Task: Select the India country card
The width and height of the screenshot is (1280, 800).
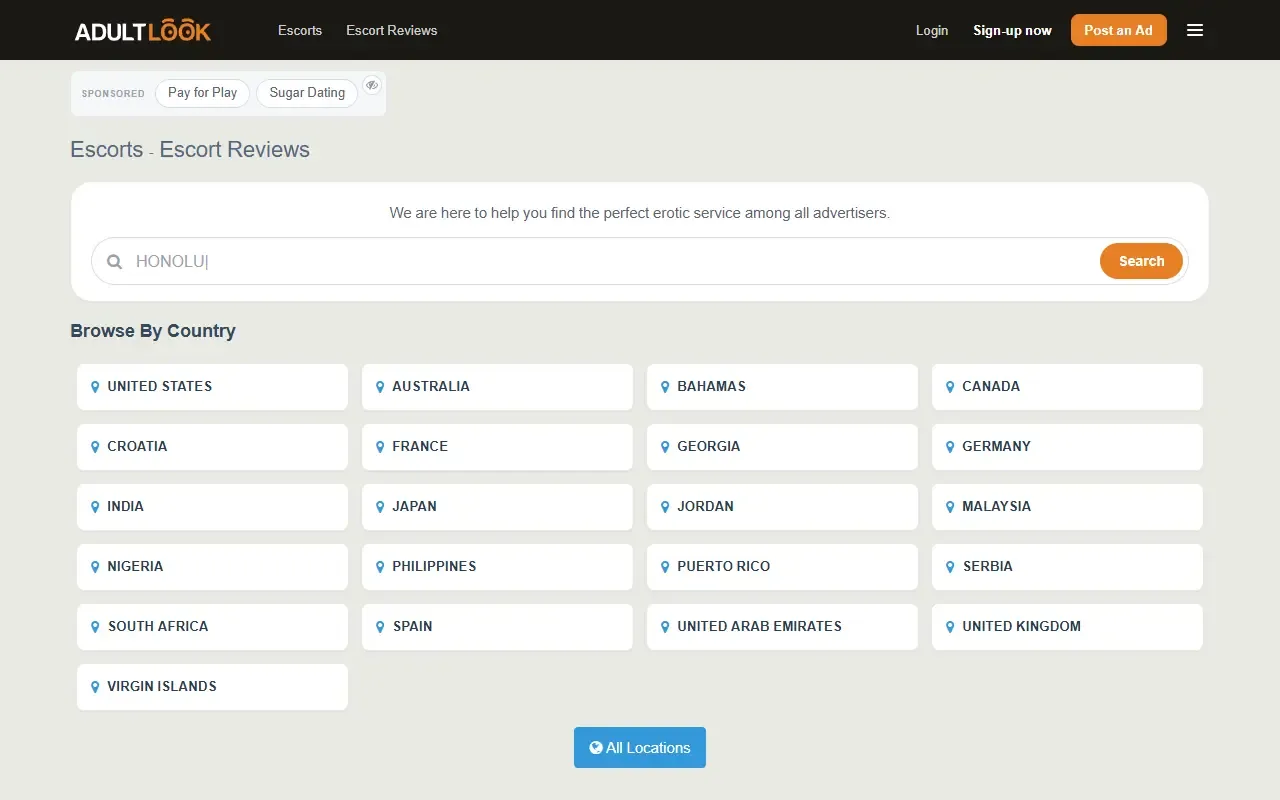Action: click(212, 507)
